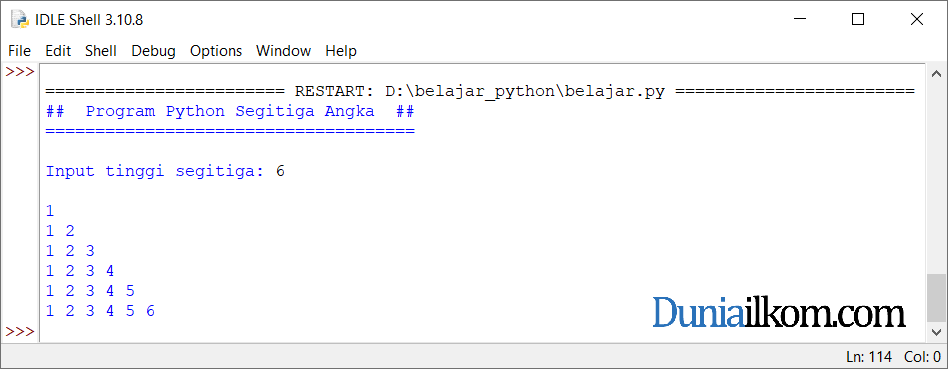Viewport: 948px width, 369px height.
Task: Click the IDLE Python icon in title bar
Action: click(20, 20)
